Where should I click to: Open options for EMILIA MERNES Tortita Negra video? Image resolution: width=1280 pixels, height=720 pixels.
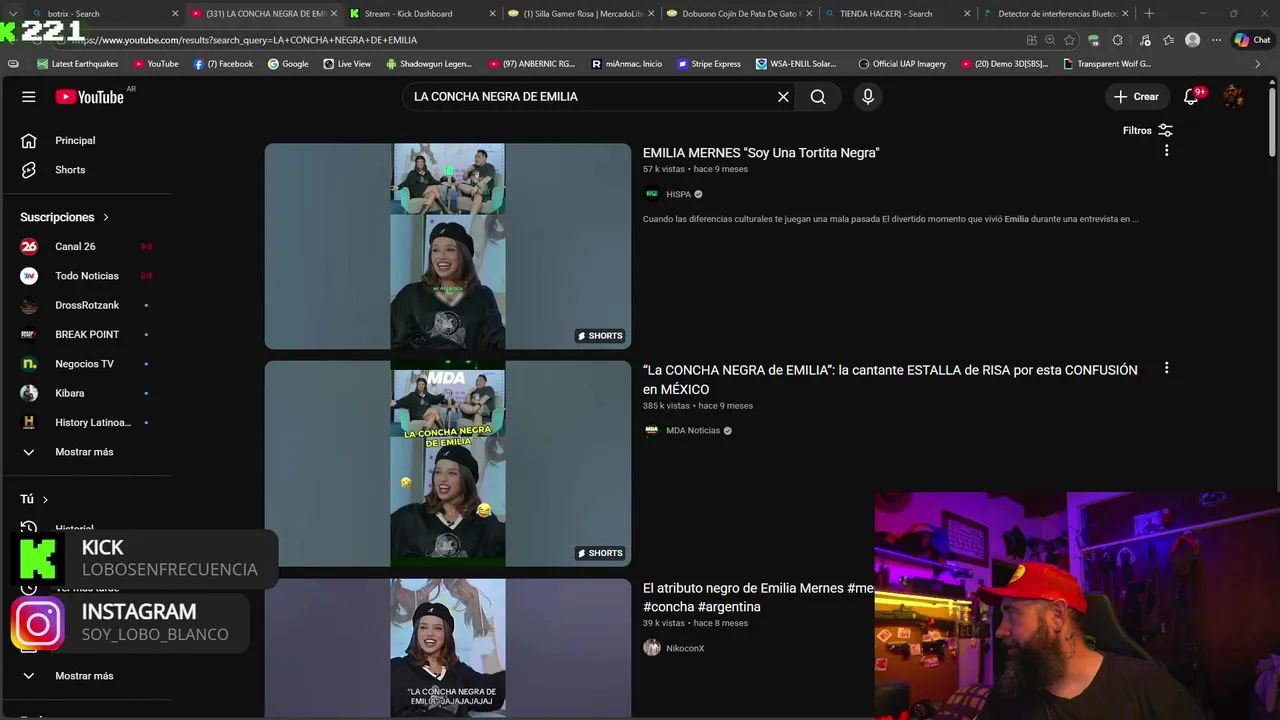tap(1166, 151)
